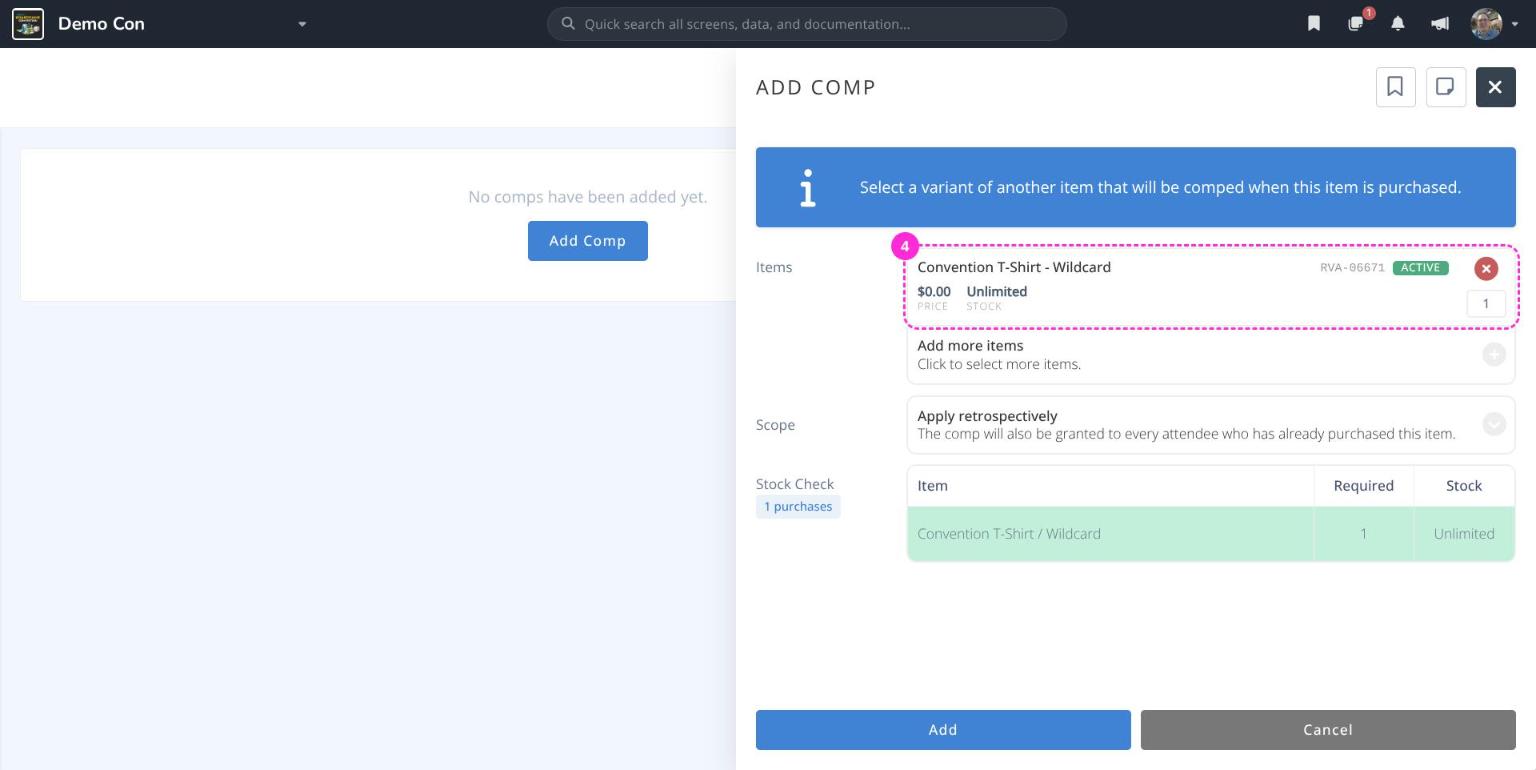Screen dimensions: 1536x770
Task: Close the Add Comp panel
Action: click(x=1495, y=87)
